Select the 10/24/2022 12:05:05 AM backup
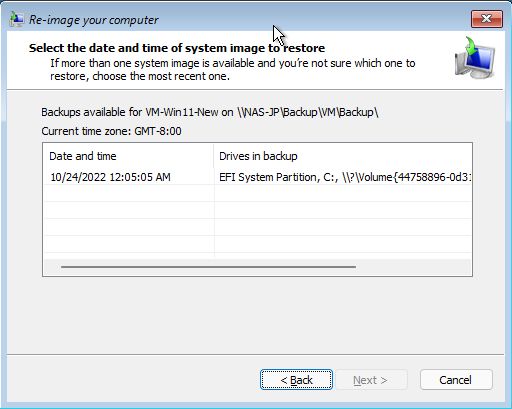Viewport: 512px width, 409px height. [257, 177]
